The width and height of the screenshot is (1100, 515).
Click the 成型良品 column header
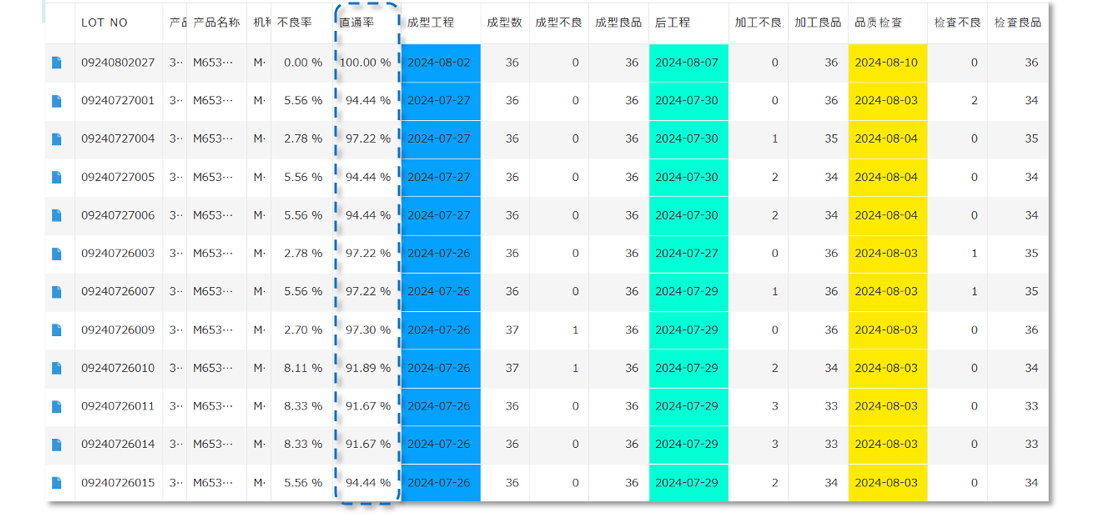tap(618, 22)
